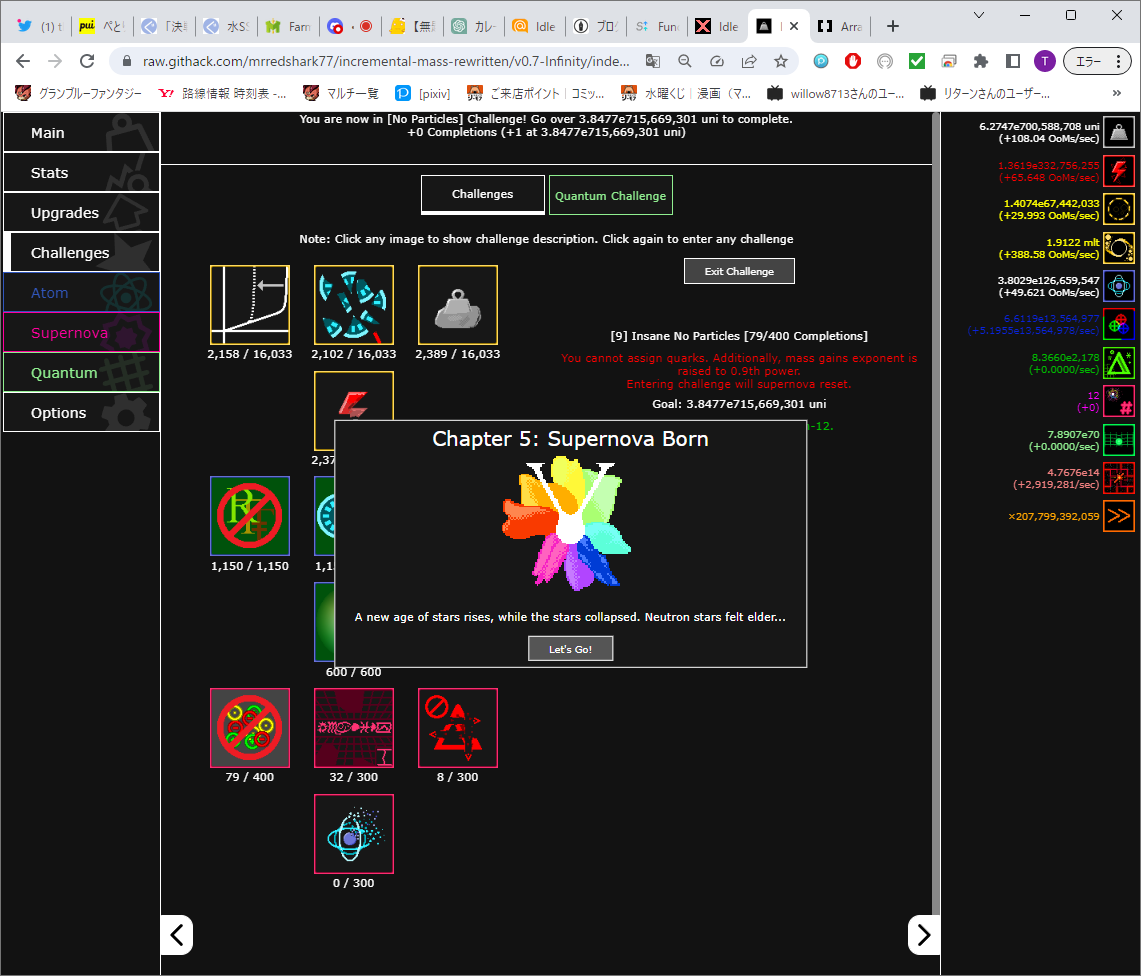Click the pink hash supernova resource icon
1141x976 pixels.
tap(1118, 401)
